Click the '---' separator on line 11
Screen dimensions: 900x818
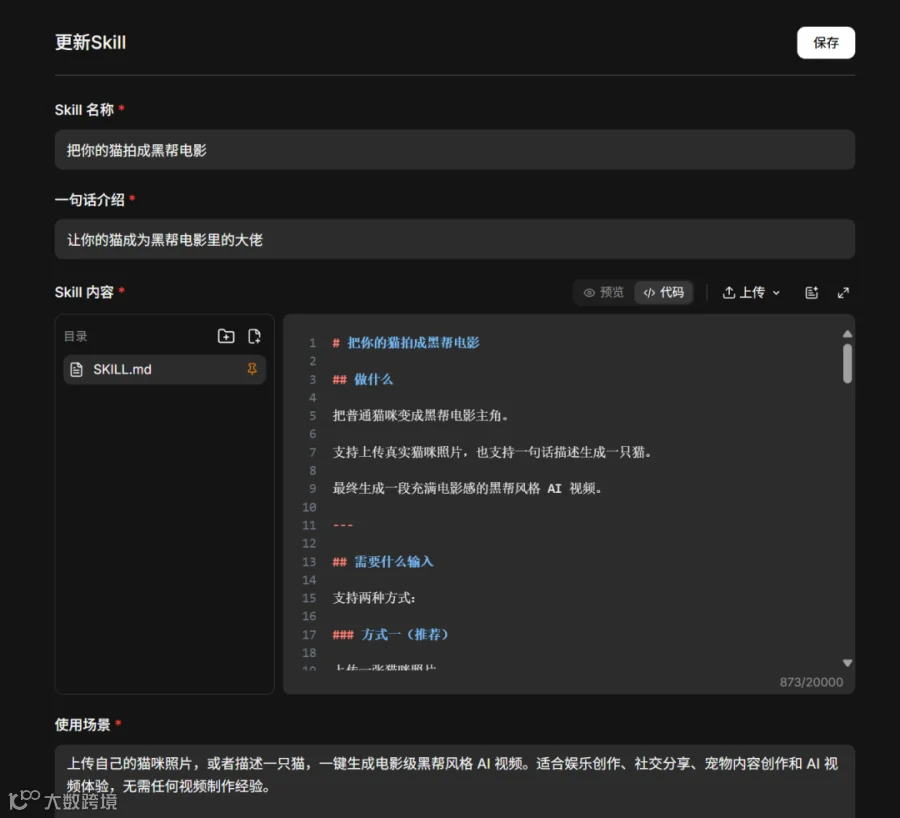343,525
